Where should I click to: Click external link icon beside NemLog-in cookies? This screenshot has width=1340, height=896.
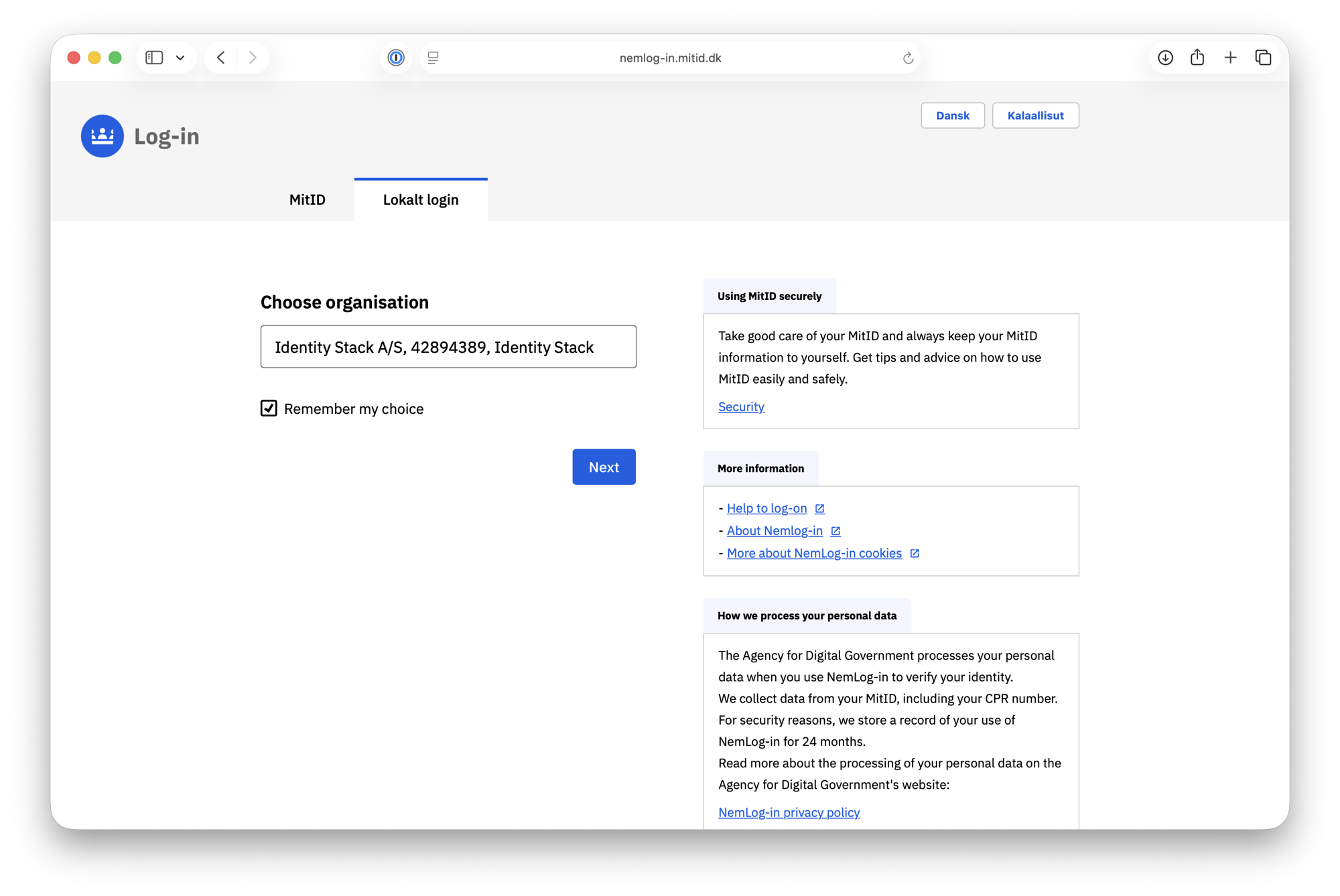pyautogui.click(x=915, y=553)
